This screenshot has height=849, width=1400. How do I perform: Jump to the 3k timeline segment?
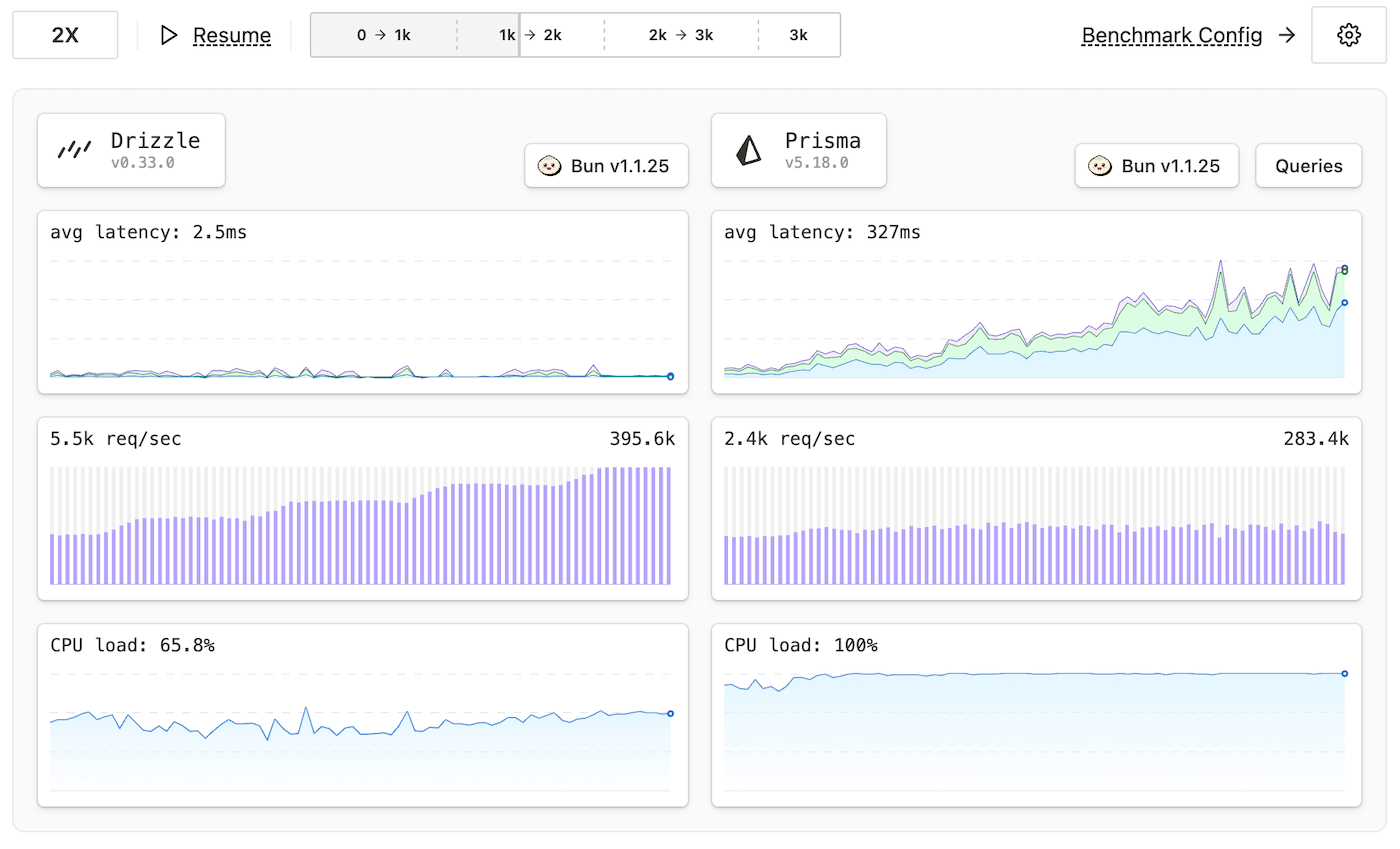798,35
